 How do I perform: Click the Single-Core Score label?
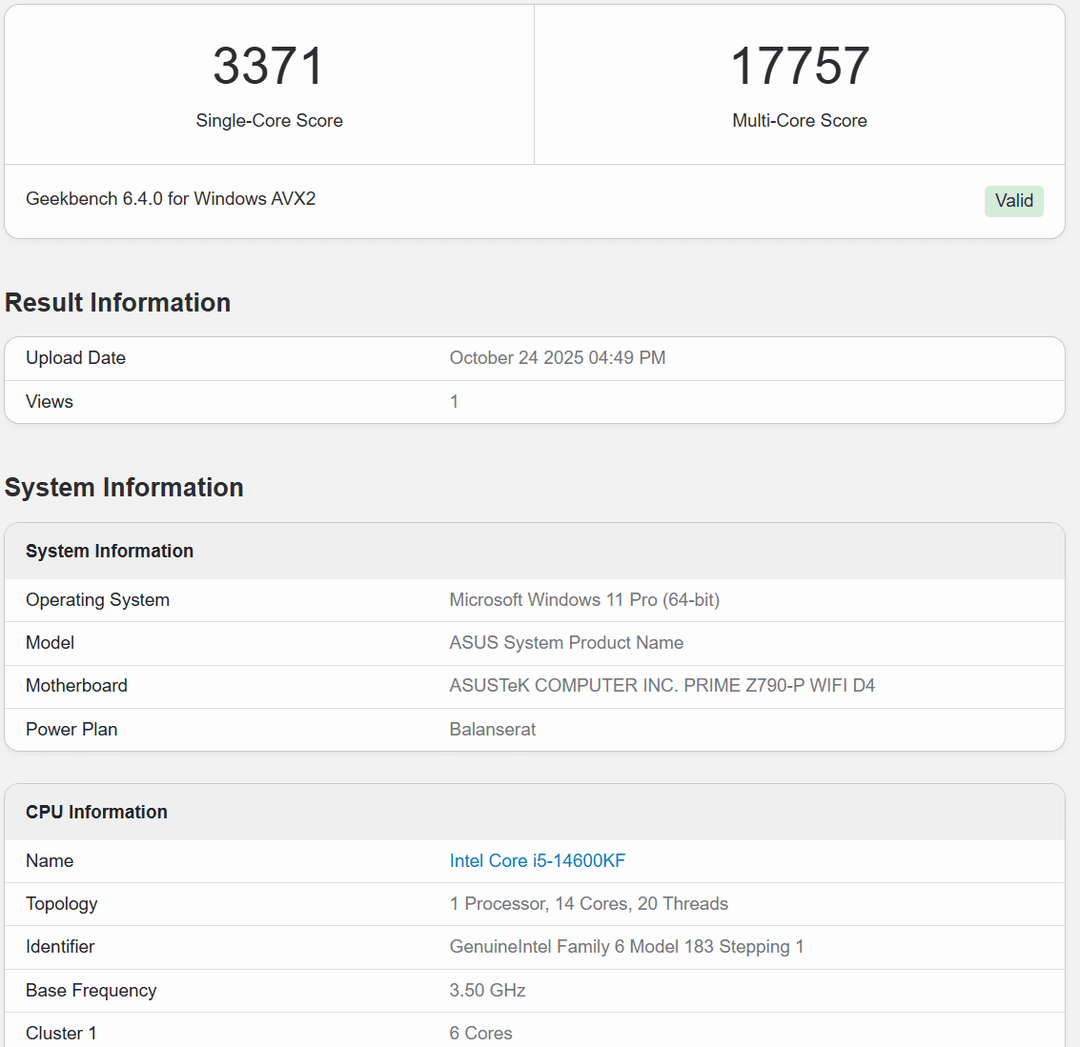tap(269, 121)
